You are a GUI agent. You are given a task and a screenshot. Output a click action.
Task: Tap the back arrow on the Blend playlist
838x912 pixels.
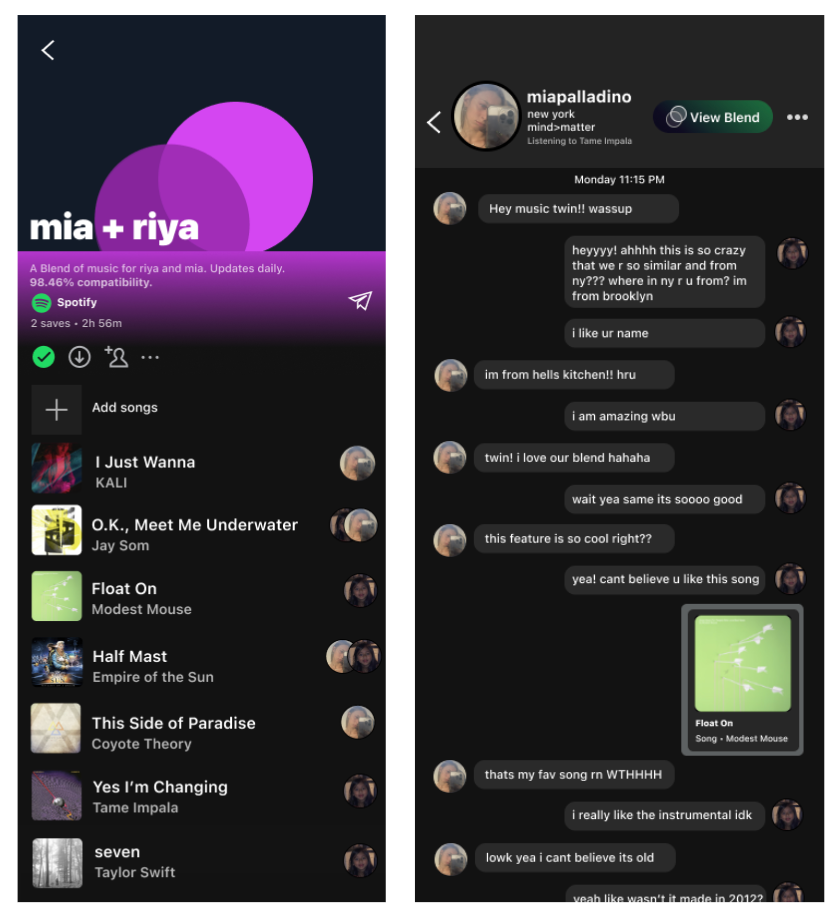pyautogui.click(x=48, y=51)
